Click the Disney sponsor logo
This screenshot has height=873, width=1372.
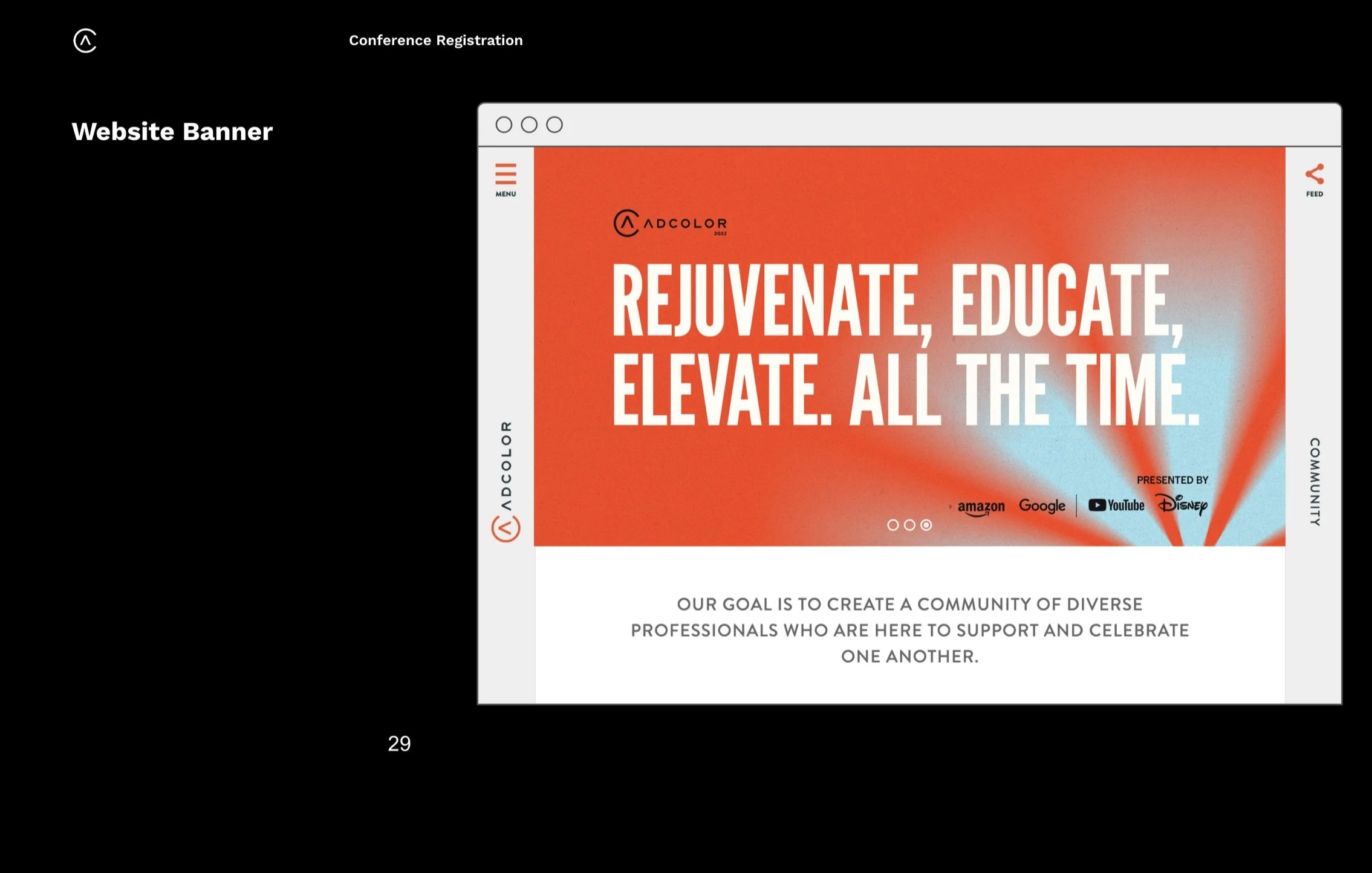[1182, 504]
